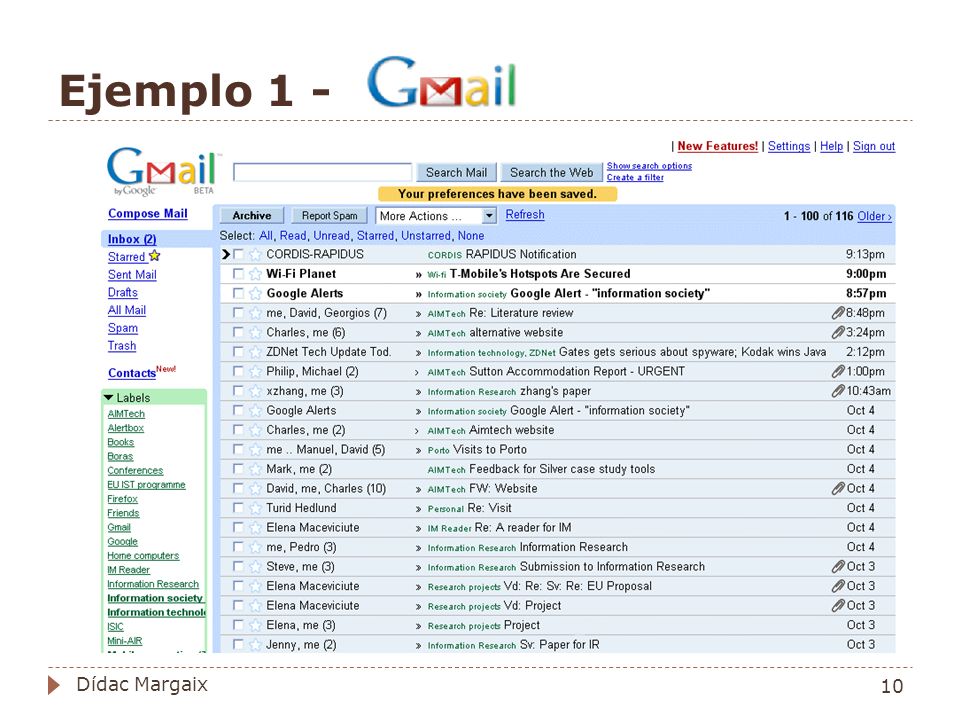Open the Spam folder
This screenshot has height=720, width=960.
tap(122, 328)
